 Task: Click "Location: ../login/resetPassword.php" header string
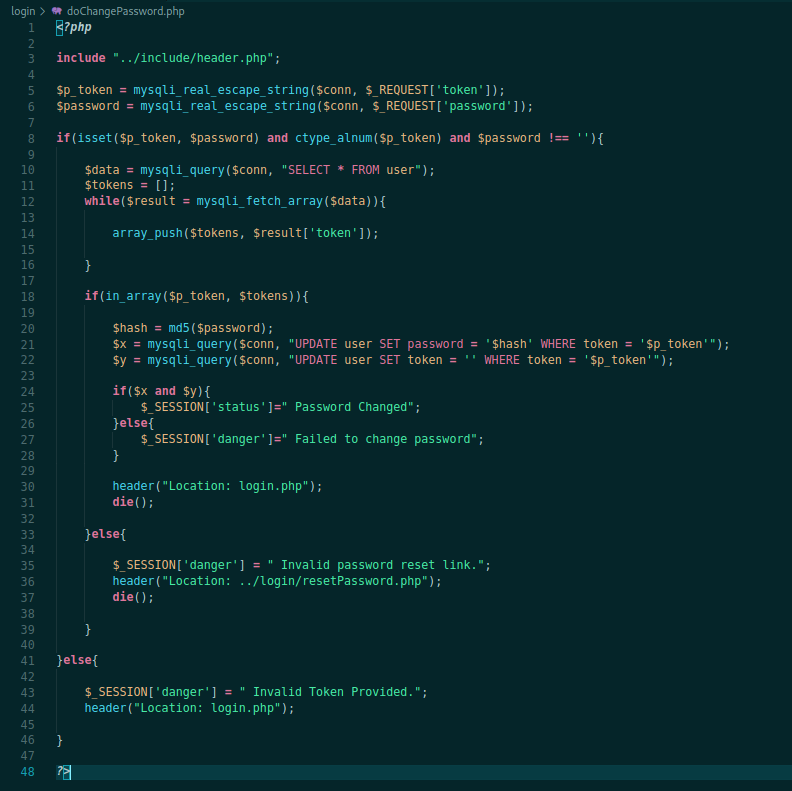point(295,581)
